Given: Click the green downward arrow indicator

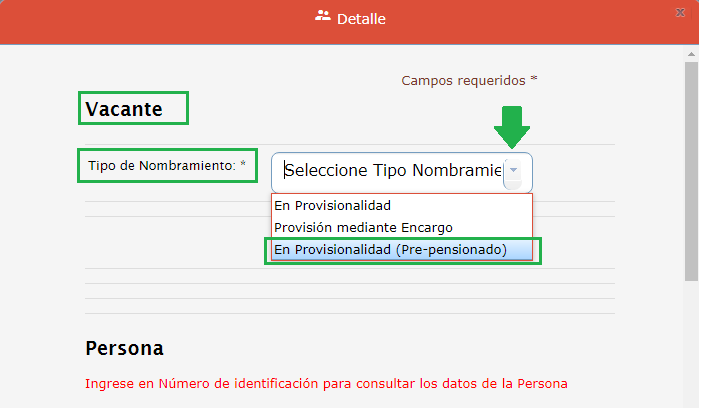Looking at the screenshot, I should pos(512,125).
